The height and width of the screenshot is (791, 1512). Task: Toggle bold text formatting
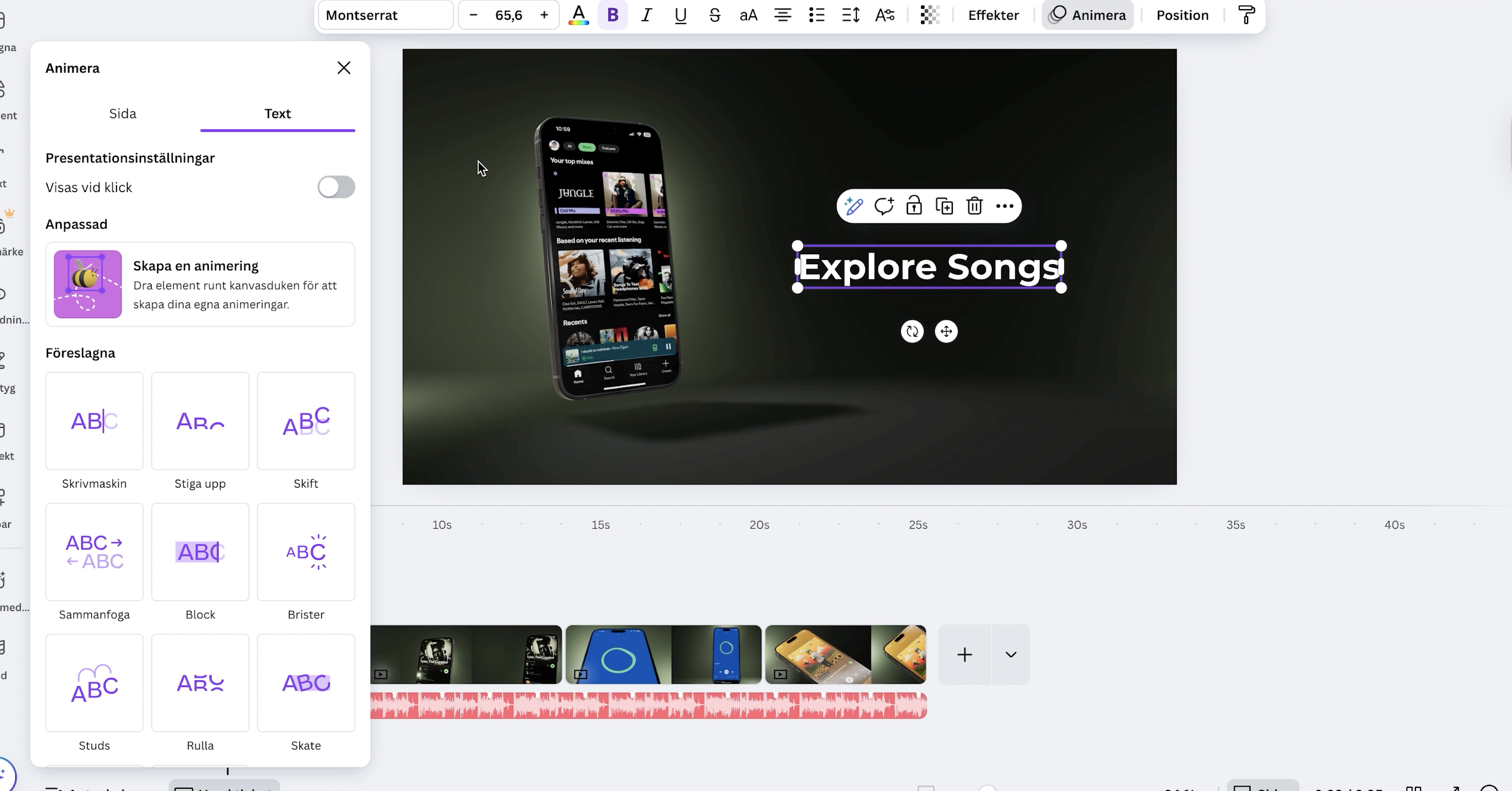(612, 15)
